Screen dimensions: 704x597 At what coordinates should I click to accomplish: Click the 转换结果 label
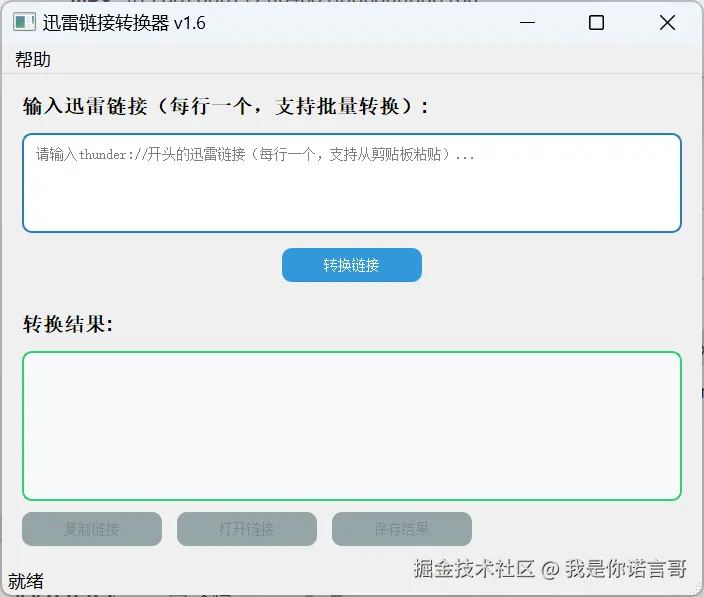tap(68, 324)
